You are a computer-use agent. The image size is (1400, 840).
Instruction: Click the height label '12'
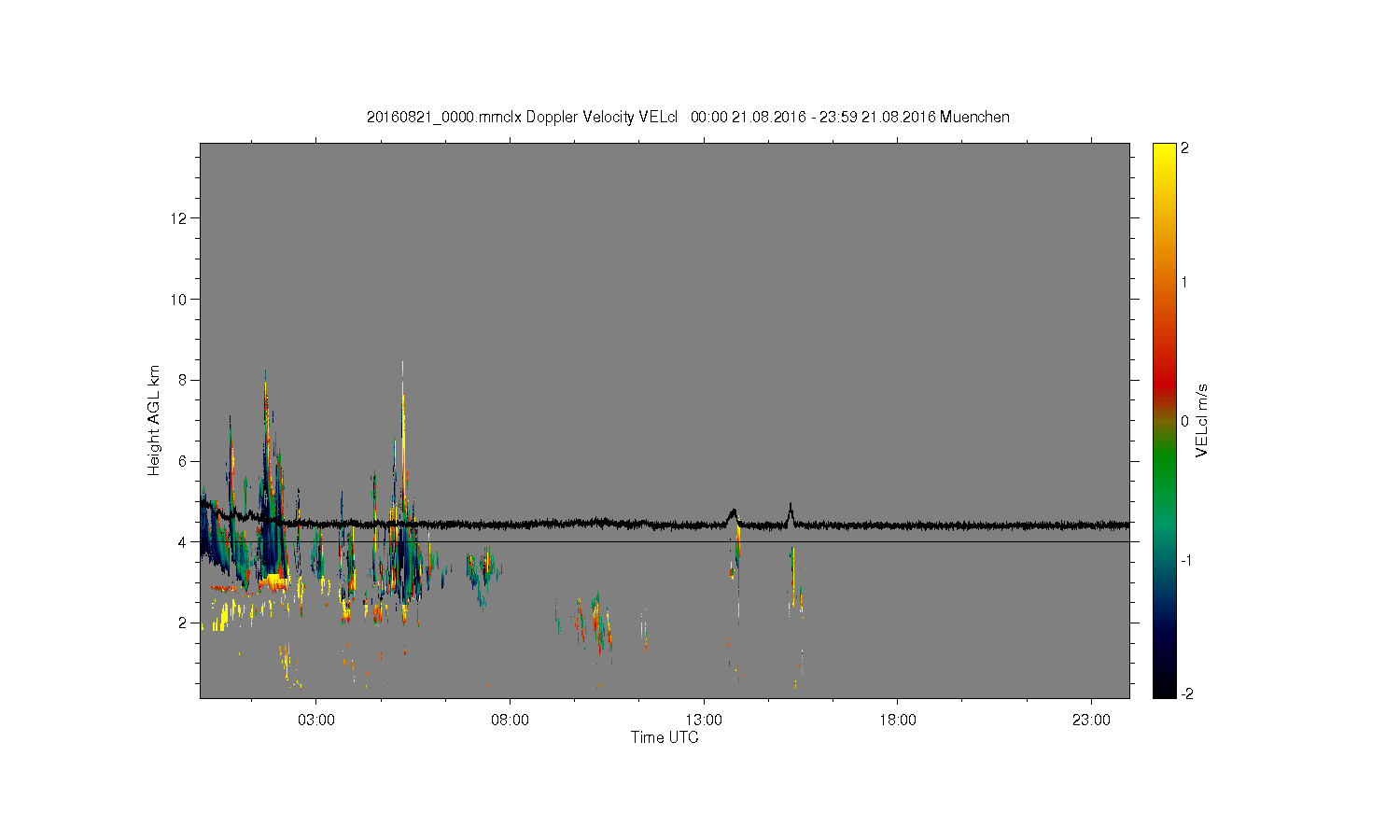click(180, 218)
